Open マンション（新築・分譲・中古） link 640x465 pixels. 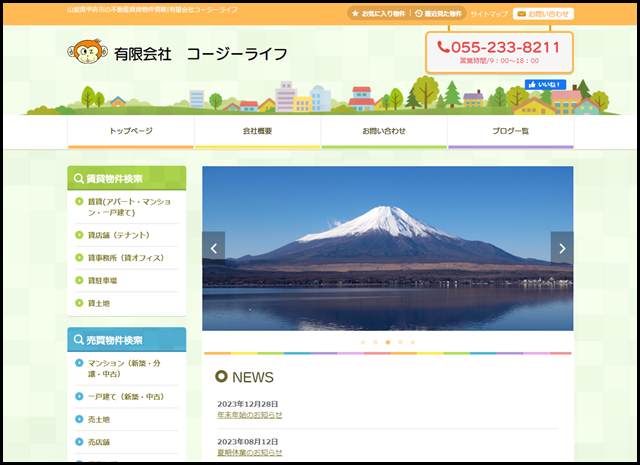pyautogui.click(x=124, y=369)
